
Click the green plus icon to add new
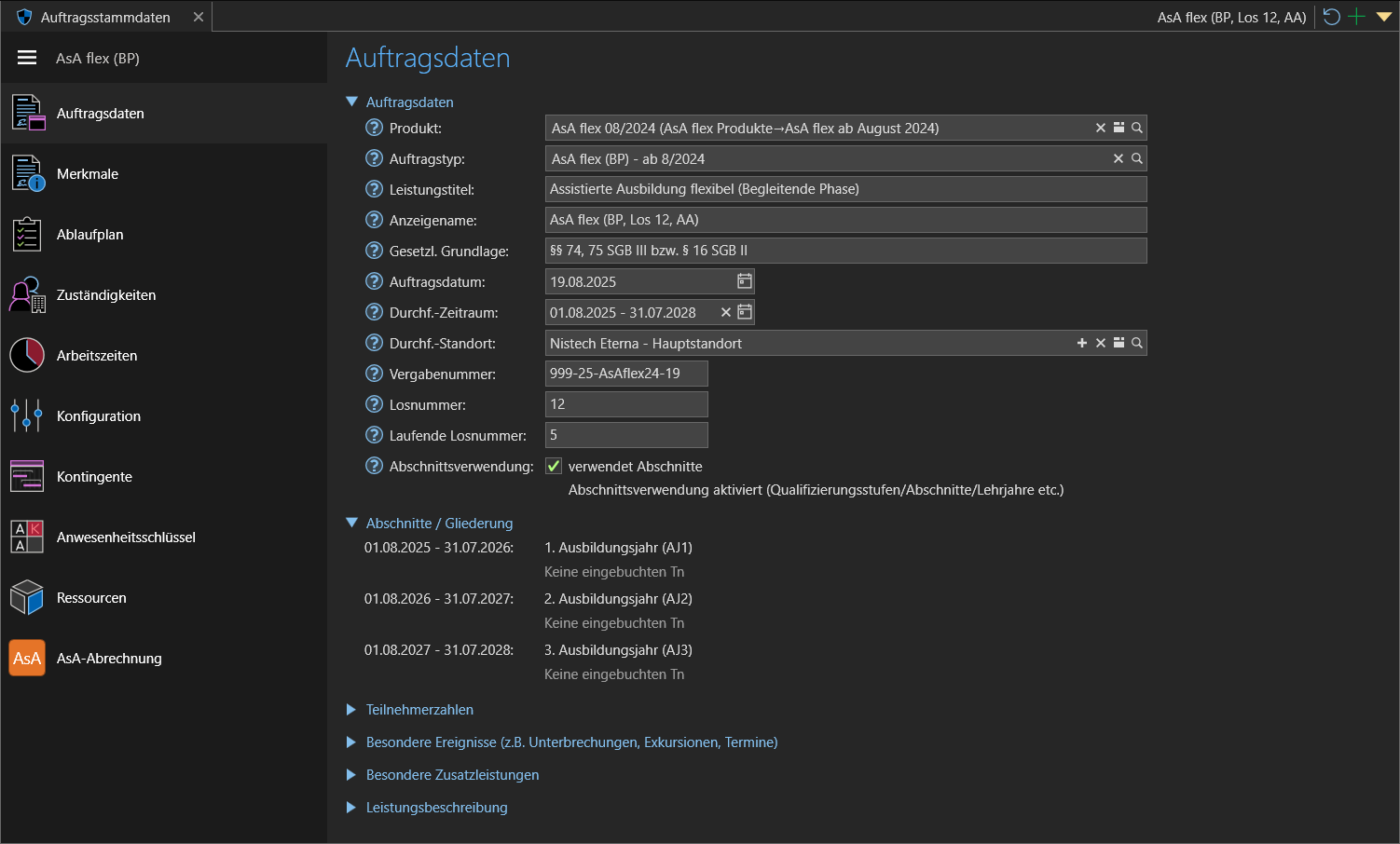click(1357, 17)
